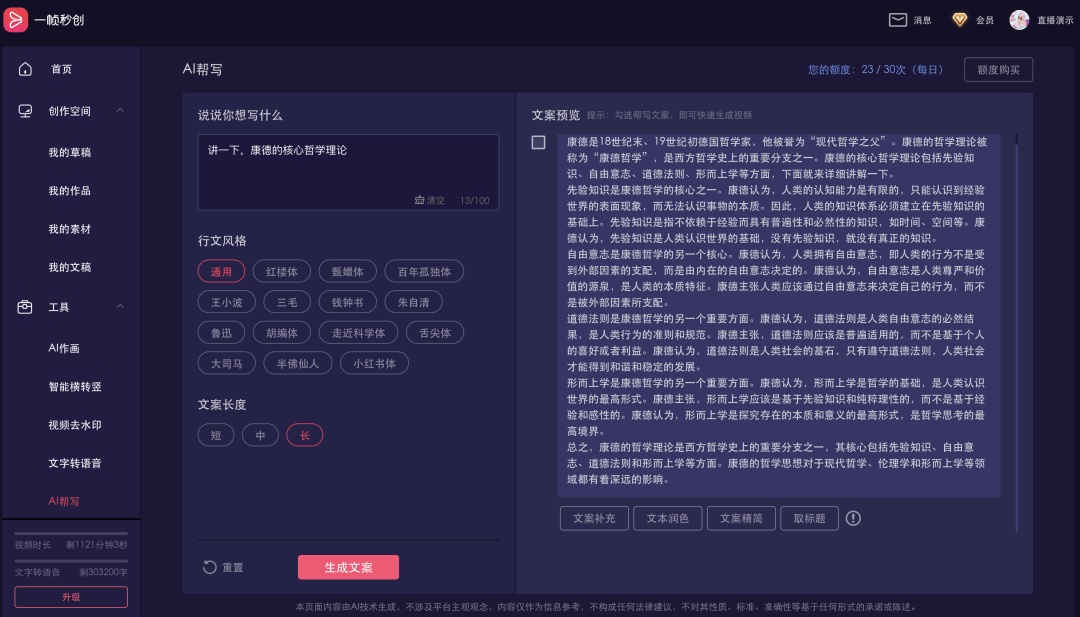1080x617 pixels.
Task: Click the 文案精简 button
Action: (741, 519)
